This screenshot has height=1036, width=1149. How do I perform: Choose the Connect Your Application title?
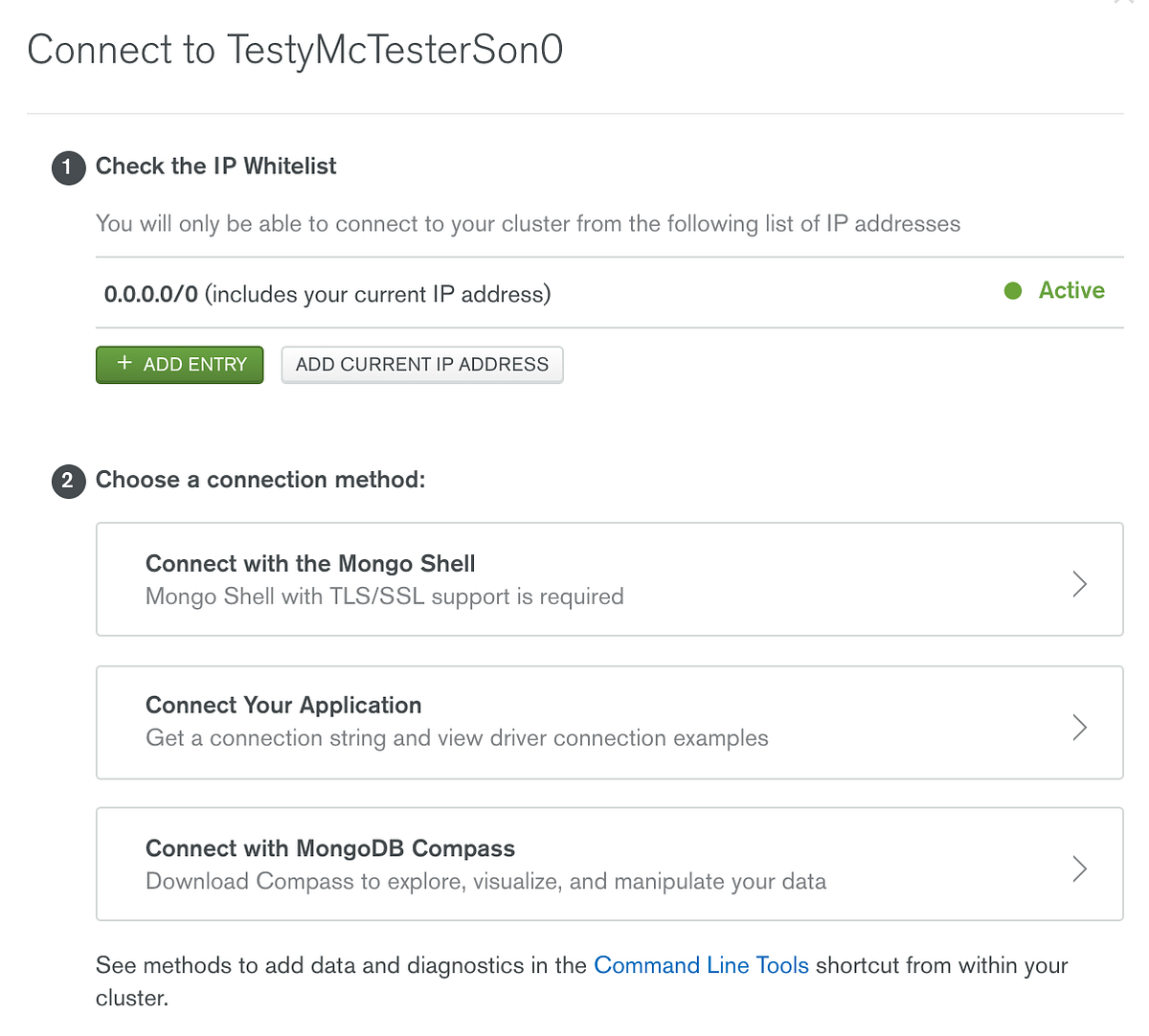283,706
